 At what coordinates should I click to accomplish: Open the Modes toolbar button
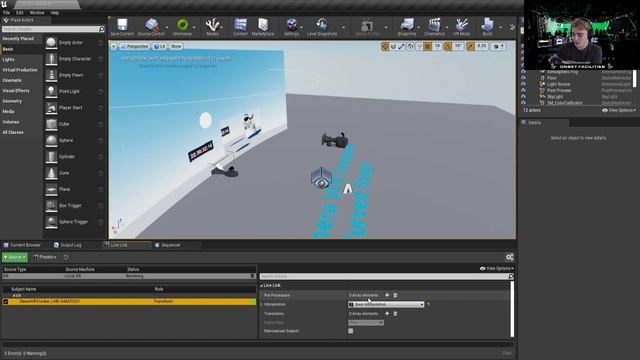point(212,25)
